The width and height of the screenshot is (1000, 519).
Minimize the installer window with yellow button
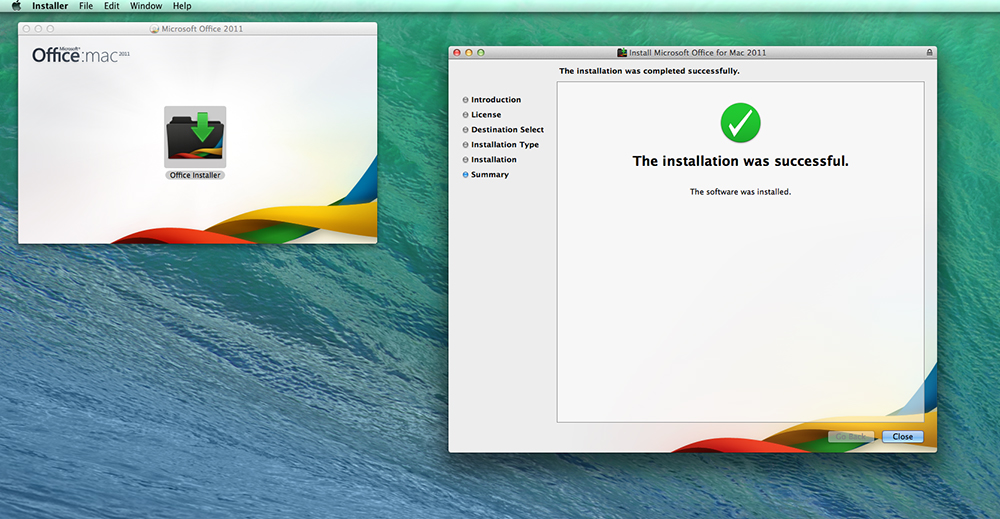(x=469, y=52)
